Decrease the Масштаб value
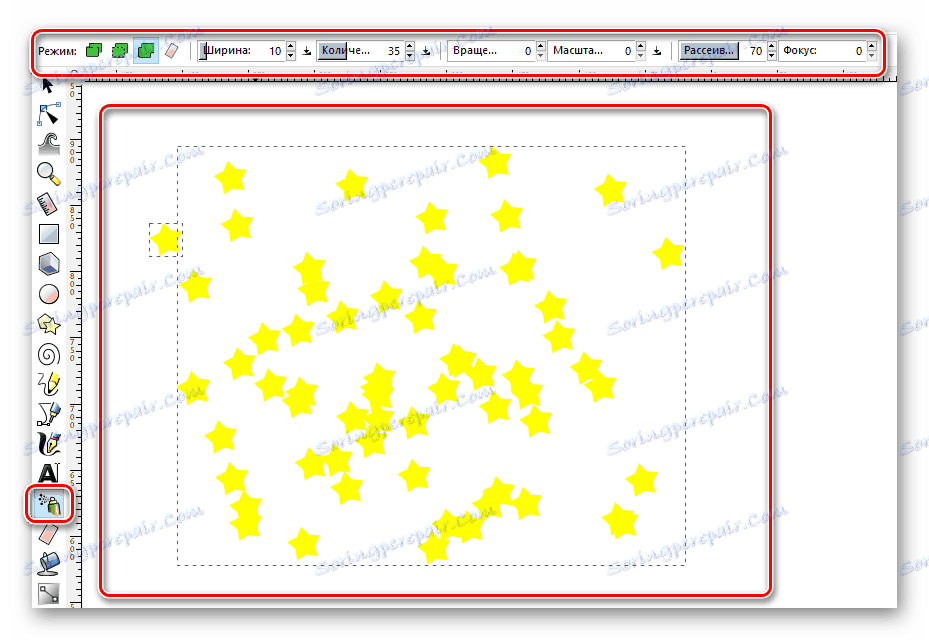Image resolution: width=929 pixels, height=640 pixels. click(640, 56)
